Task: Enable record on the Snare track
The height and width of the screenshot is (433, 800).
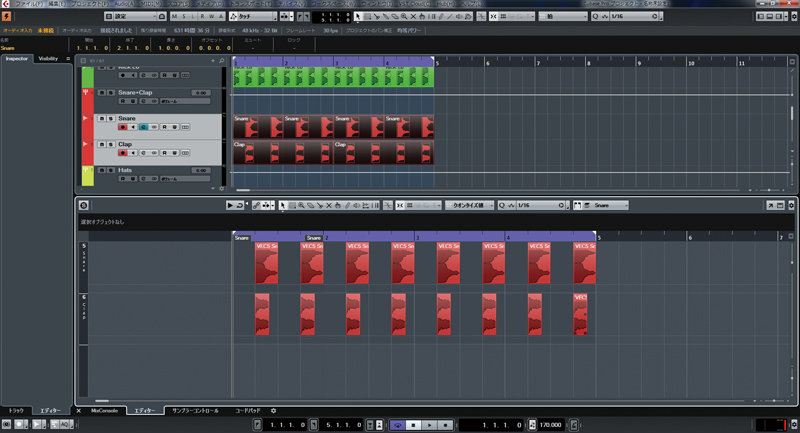Action: tap(122, 127)
